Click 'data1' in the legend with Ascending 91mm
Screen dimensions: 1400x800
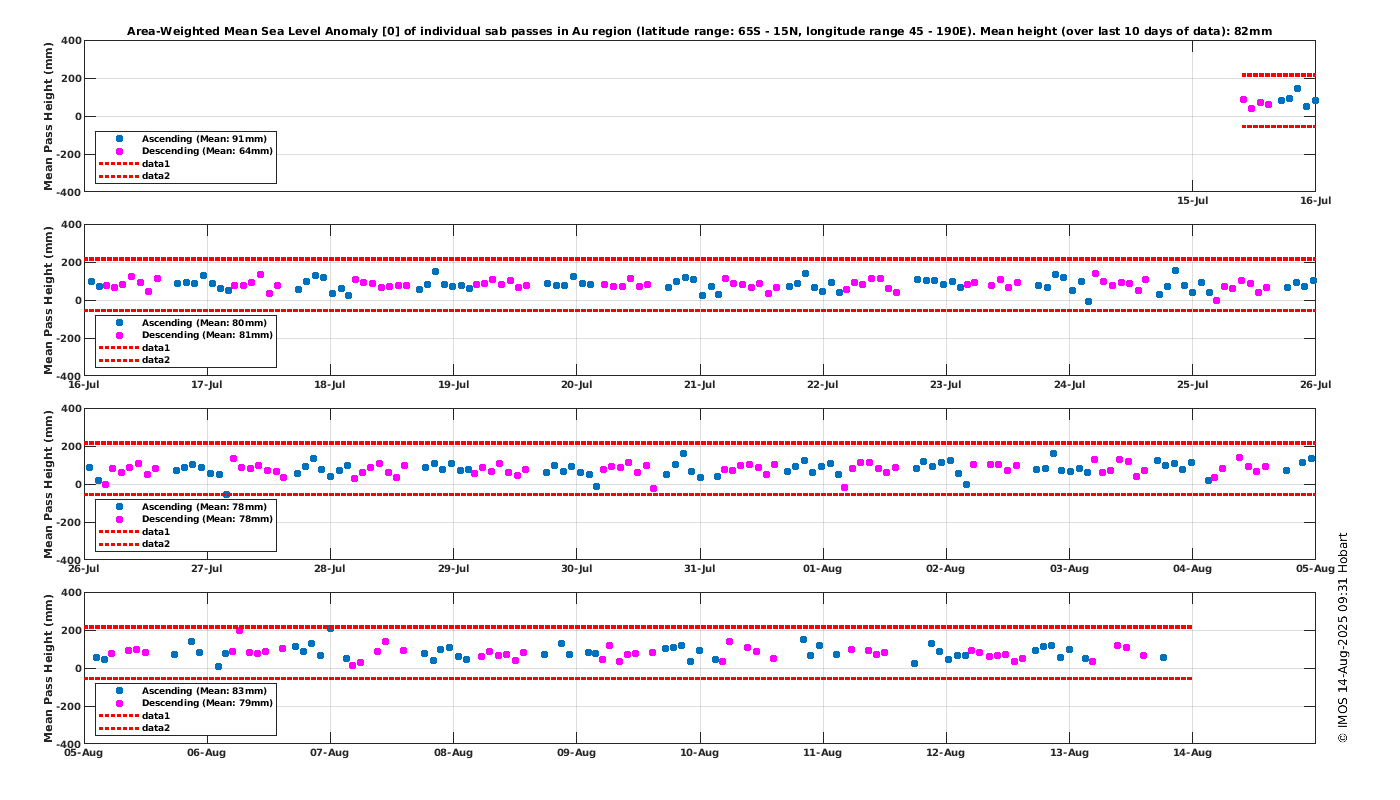pos(156,164)
